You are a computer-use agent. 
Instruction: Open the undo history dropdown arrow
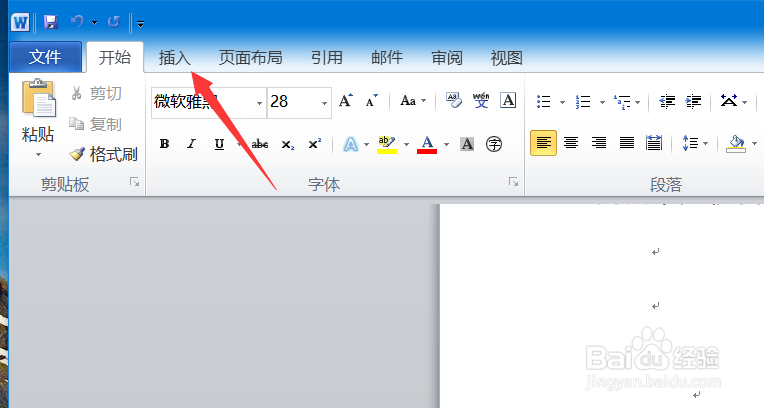coord(95,22)
